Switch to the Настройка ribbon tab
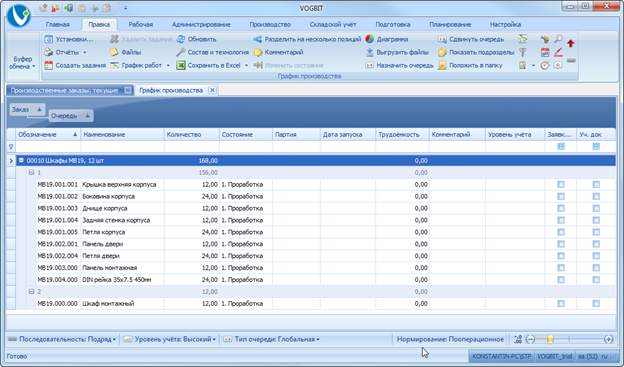This screenshot has width=624, height=367. 505,24
